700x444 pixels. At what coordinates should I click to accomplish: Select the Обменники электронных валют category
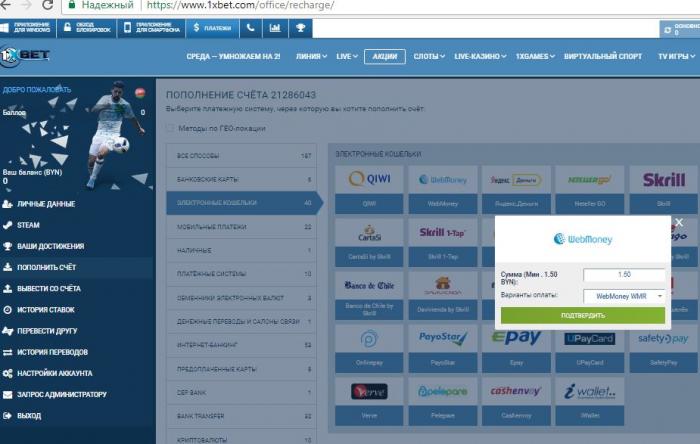242,298
